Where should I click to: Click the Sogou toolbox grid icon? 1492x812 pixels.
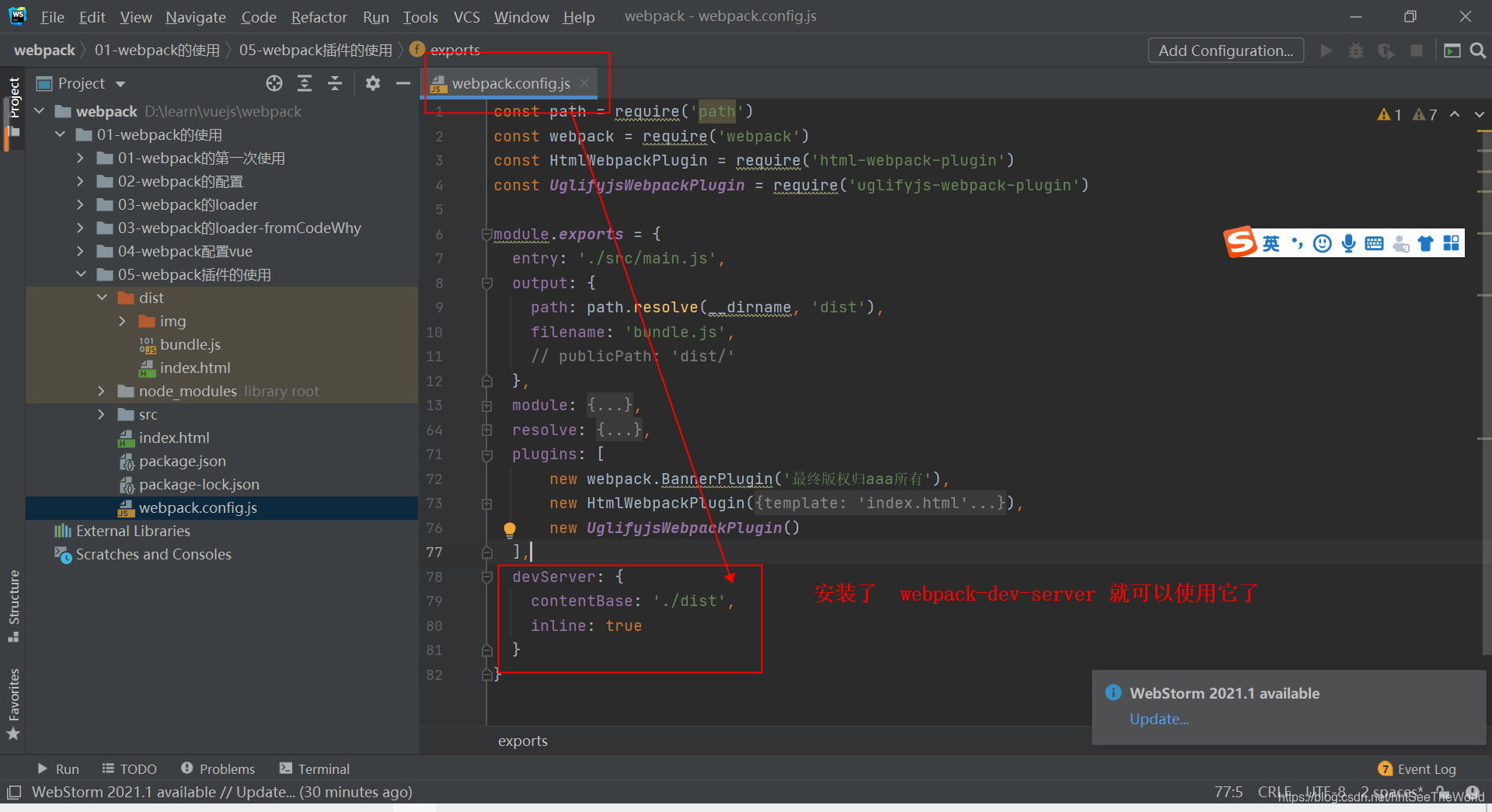(x=1451, y=243)
